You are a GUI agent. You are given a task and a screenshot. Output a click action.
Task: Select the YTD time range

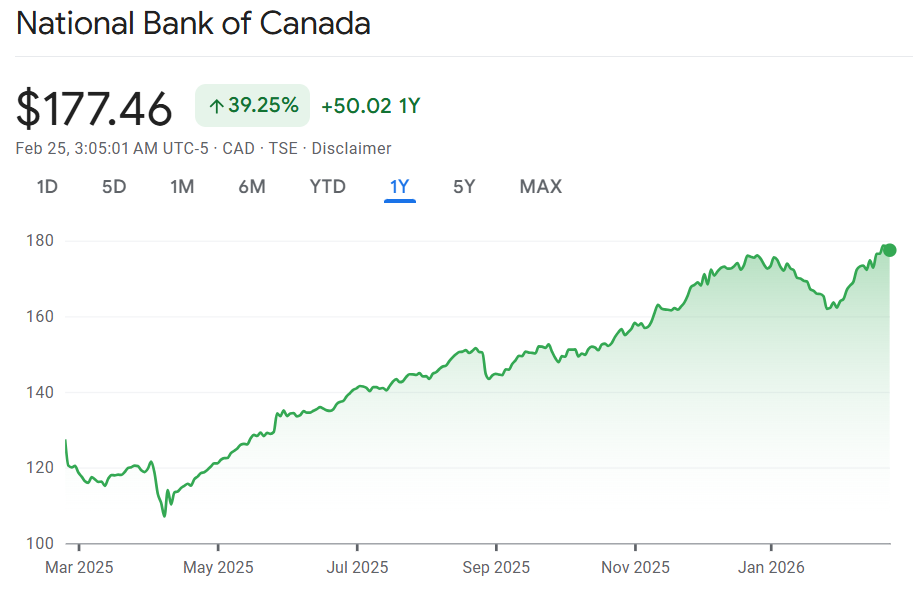click(x=327, y=186)
